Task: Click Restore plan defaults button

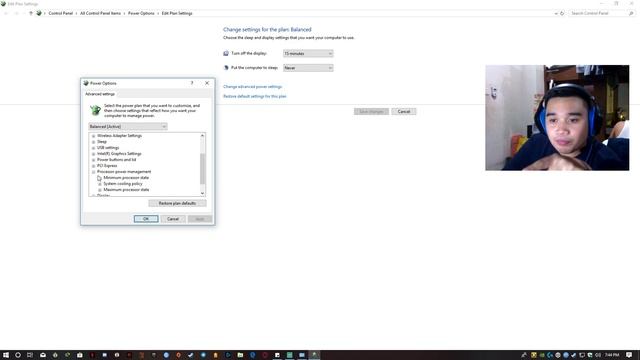Action: (177, 203)
